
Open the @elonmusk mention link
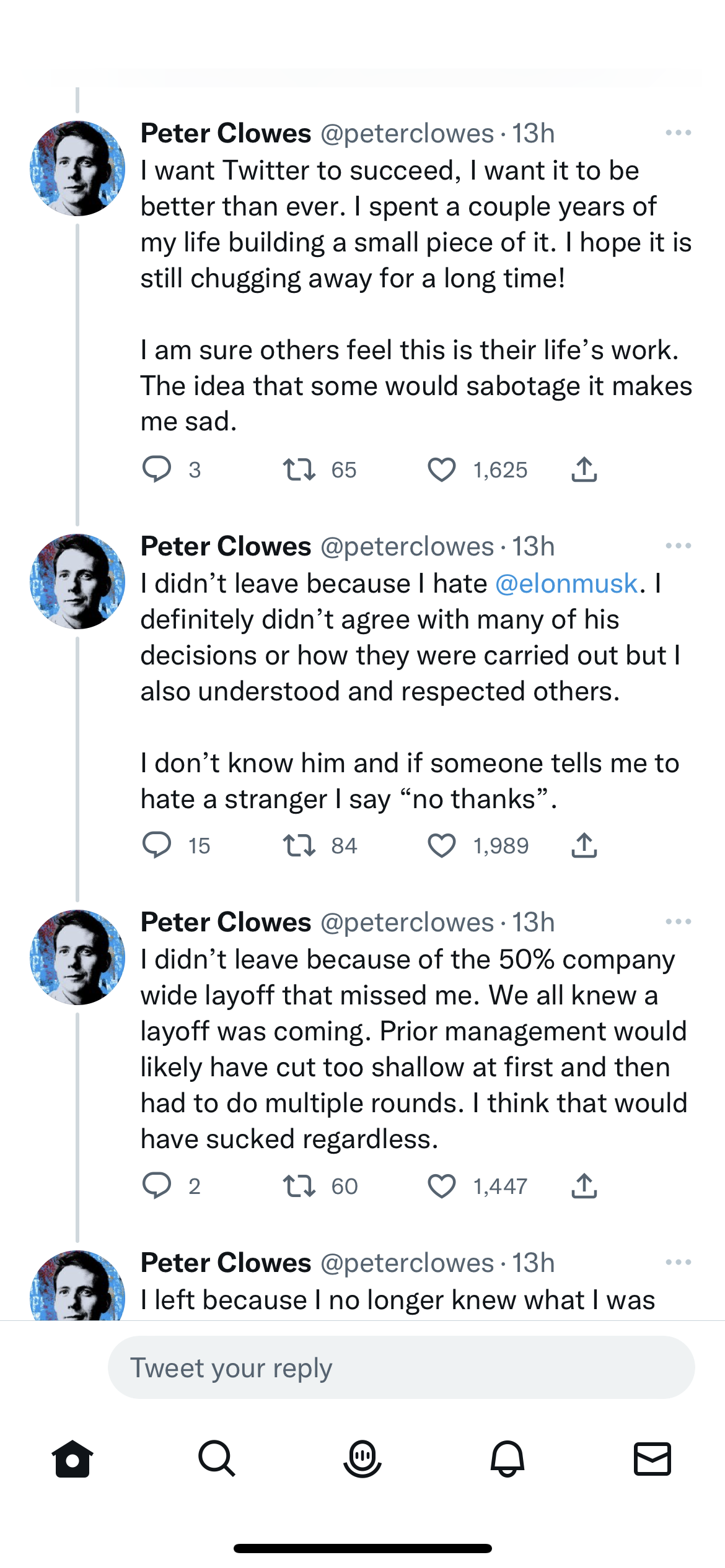(x=566, y=584)
